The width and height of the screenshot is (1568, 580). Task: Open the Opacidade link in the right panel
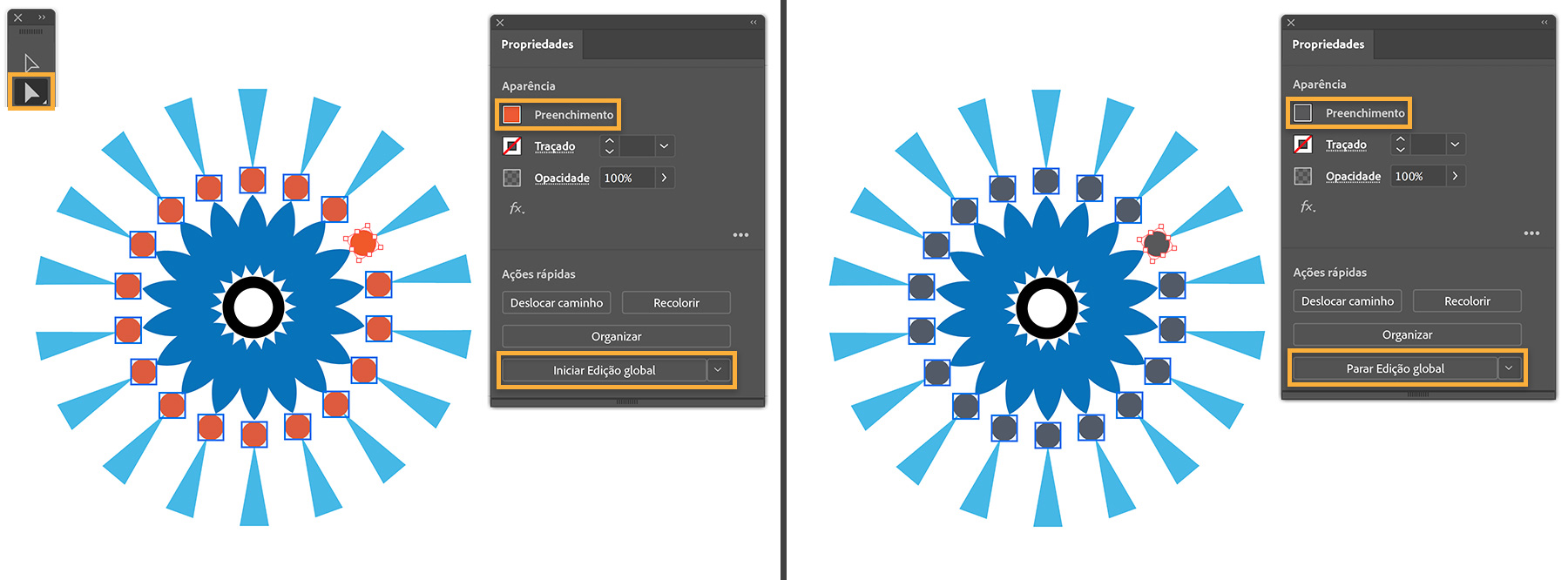pyautogui.click(x=1353, y=176)
